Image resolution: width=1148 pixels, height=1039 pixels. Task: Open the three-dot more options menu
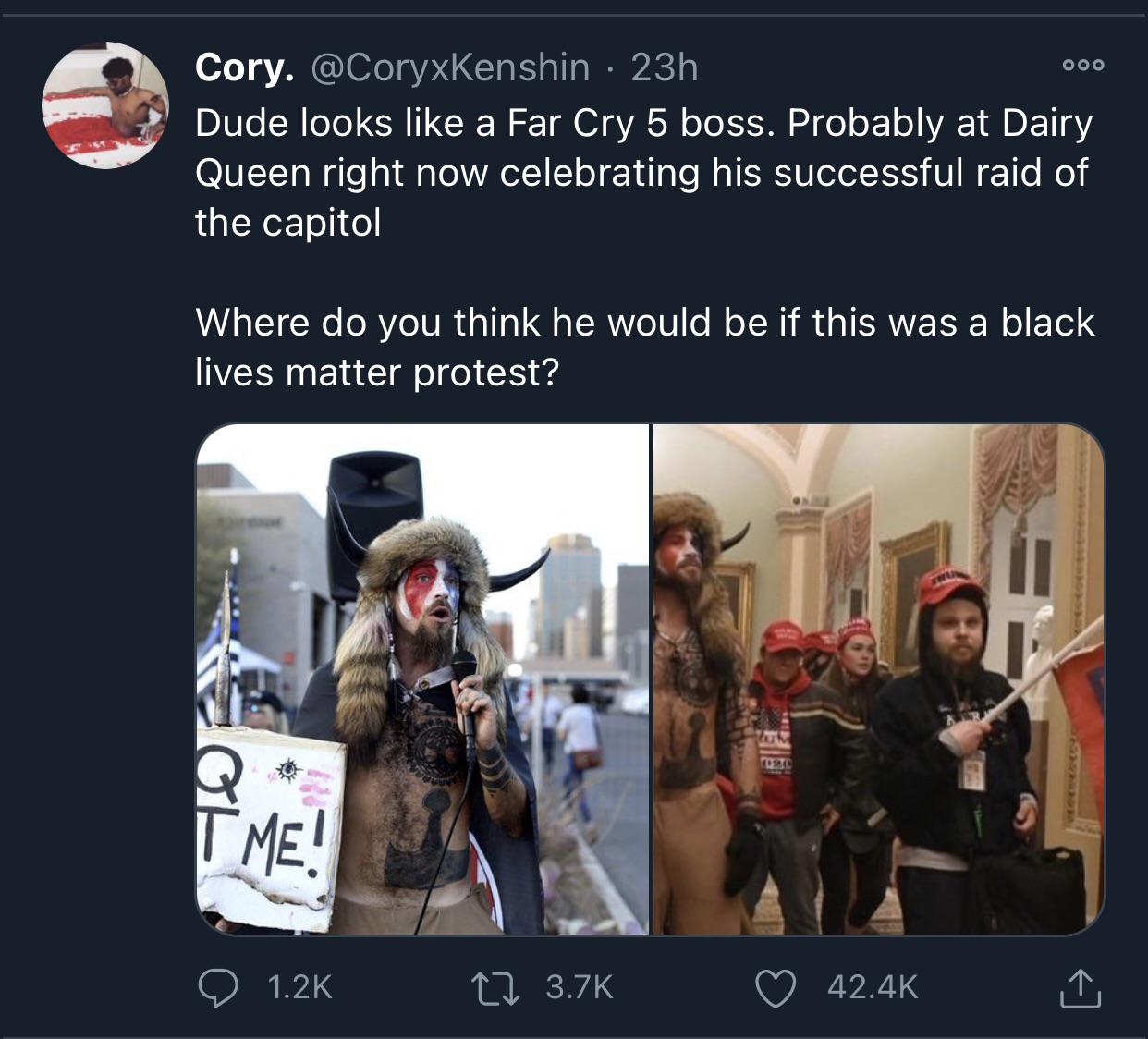click(1082, 66)
